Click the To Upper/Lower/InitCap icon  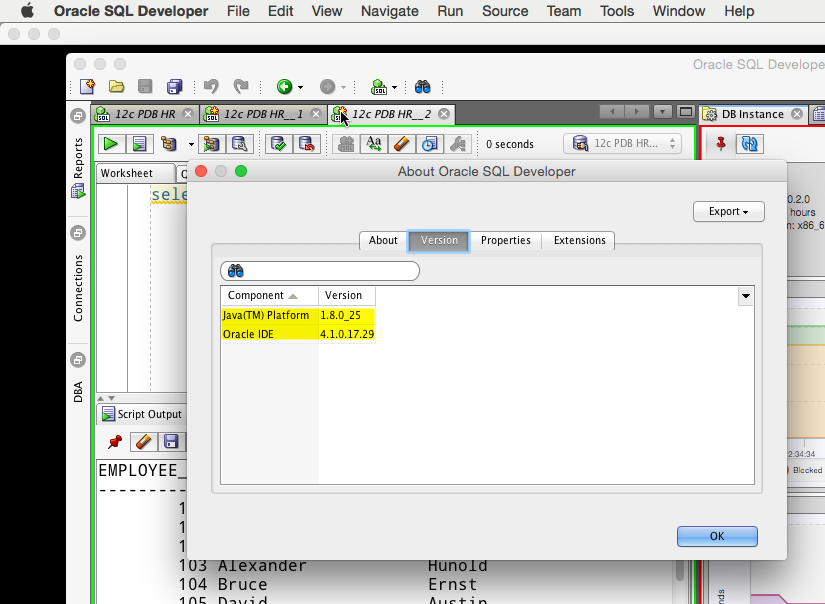(374, 144)
